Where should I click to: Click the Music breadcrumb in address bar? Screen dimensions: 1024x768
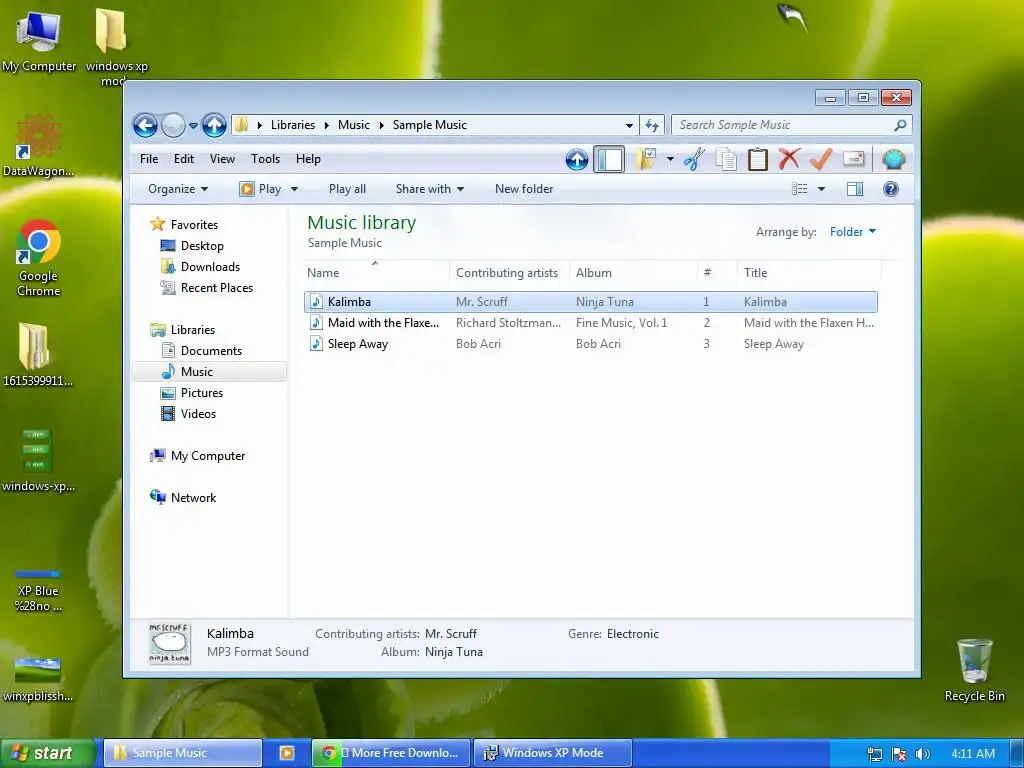pyautogui.click(x=353, y=125)
